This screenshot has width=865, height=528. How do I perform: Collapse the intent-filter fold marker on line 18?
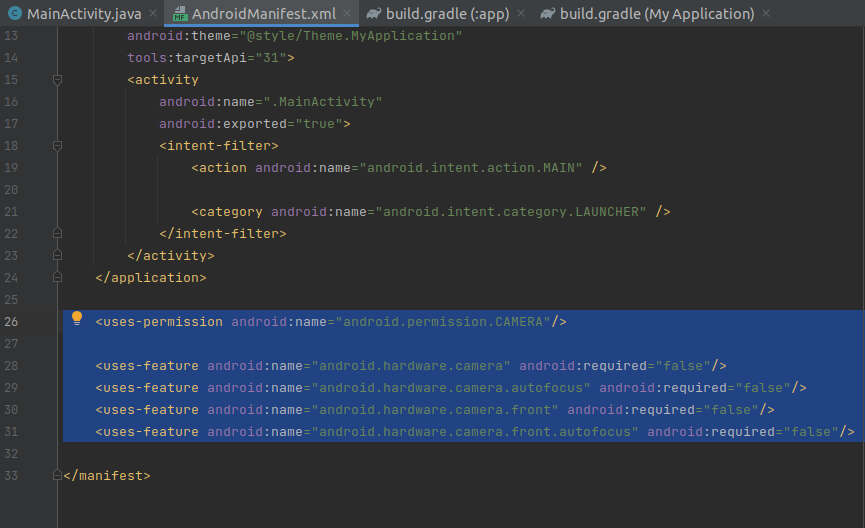point(57,146)
